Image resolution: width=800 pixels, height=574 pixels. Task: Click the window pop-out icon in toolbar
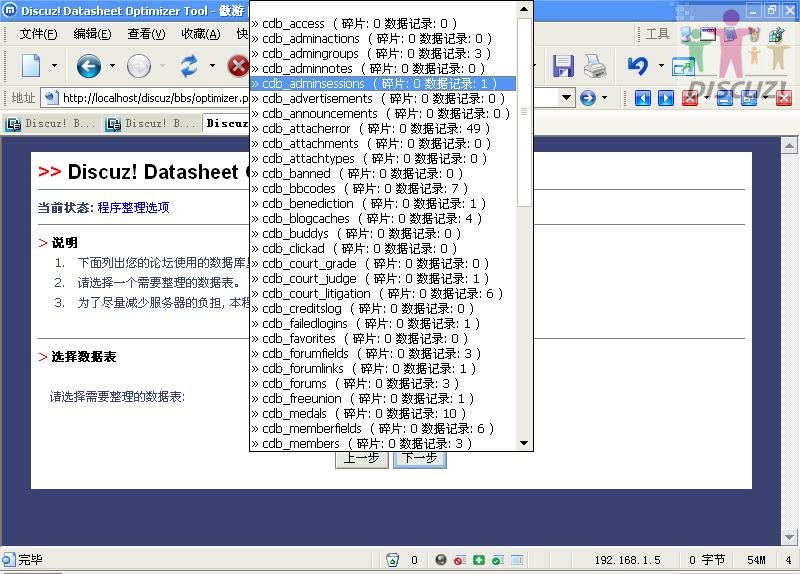click(x=683, y=67)
